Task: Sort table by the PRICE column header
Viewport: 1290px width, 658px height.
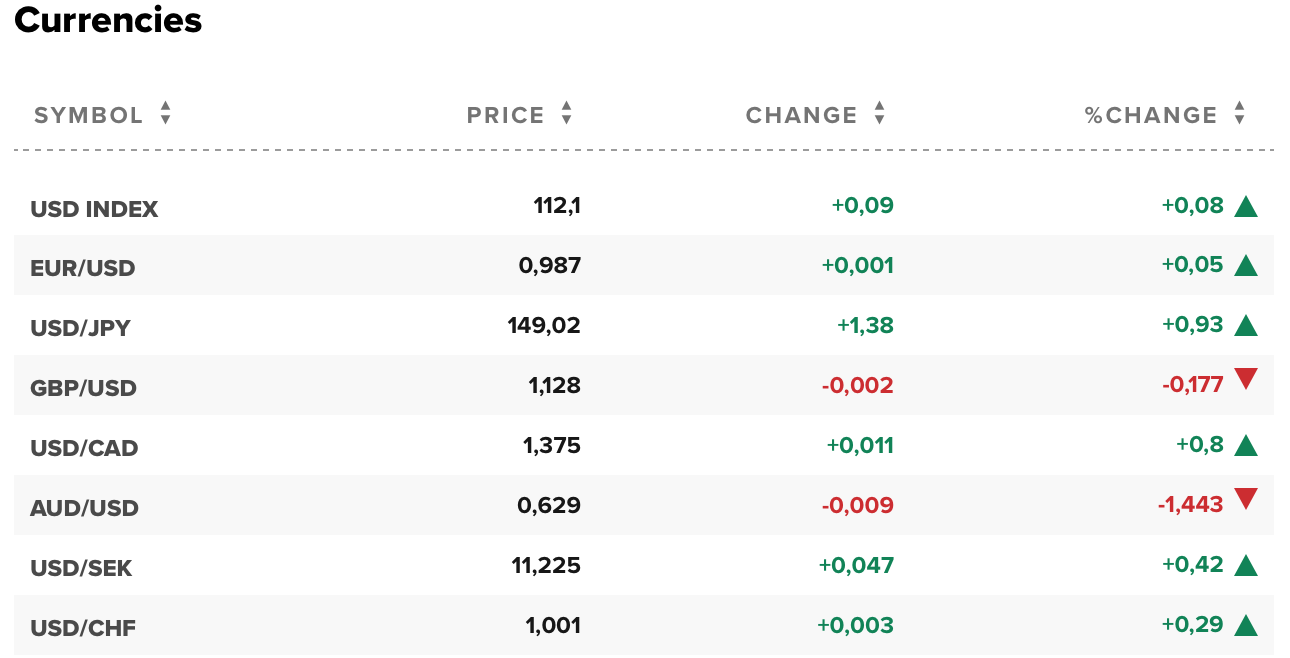Action: pyautogui.click(x=505, y=115)
